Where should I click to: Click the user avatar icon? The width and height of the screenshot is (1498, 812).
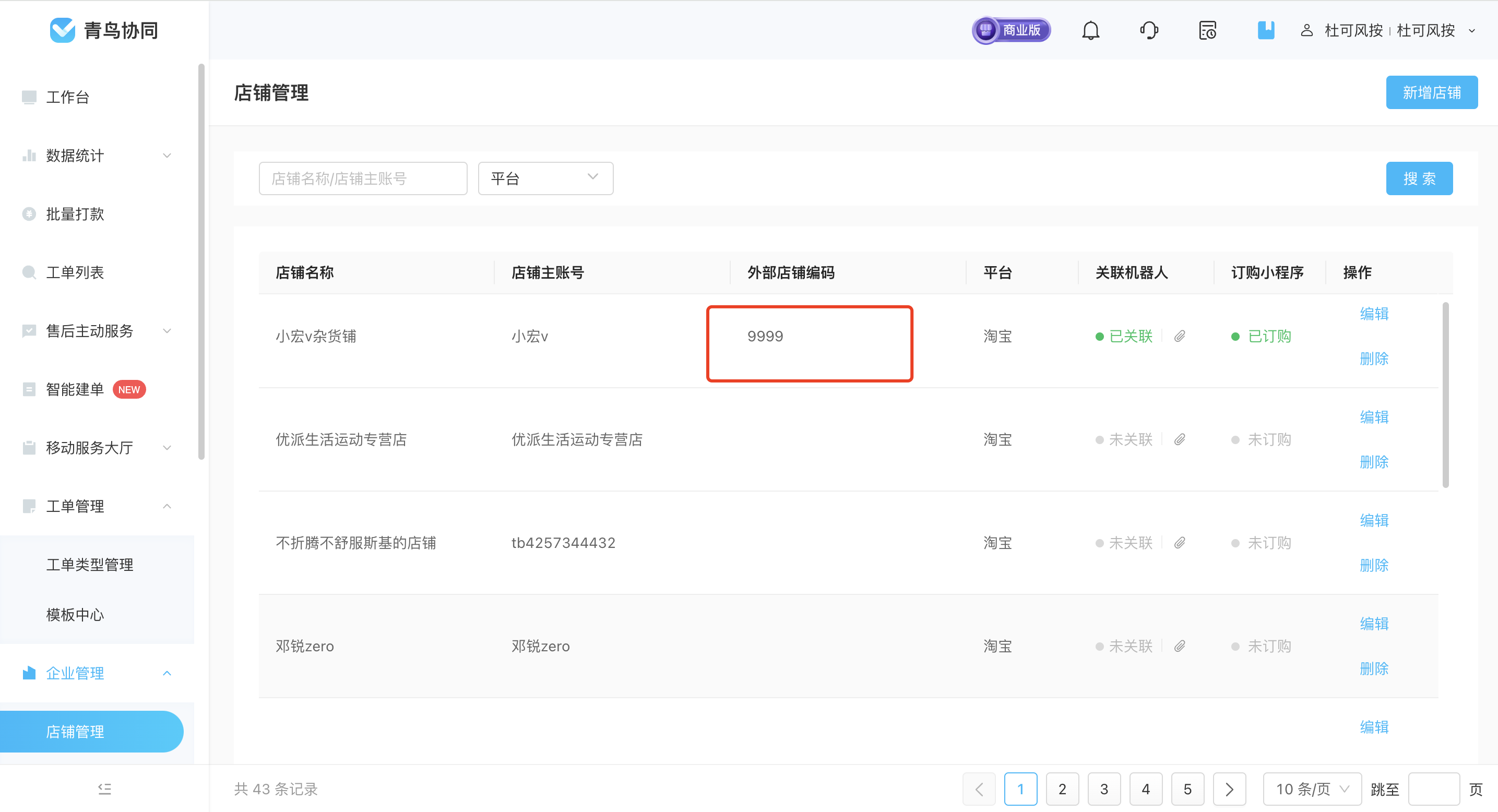coord(1306,30)
